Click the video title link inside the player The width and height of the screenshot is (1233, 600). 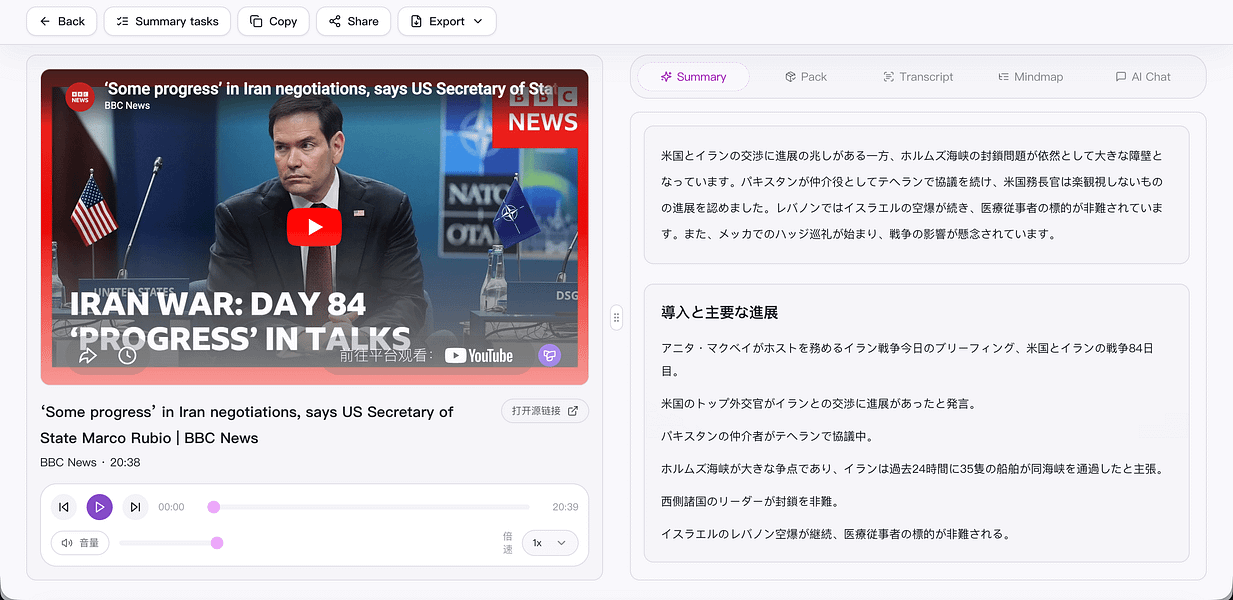coord(330,89)
